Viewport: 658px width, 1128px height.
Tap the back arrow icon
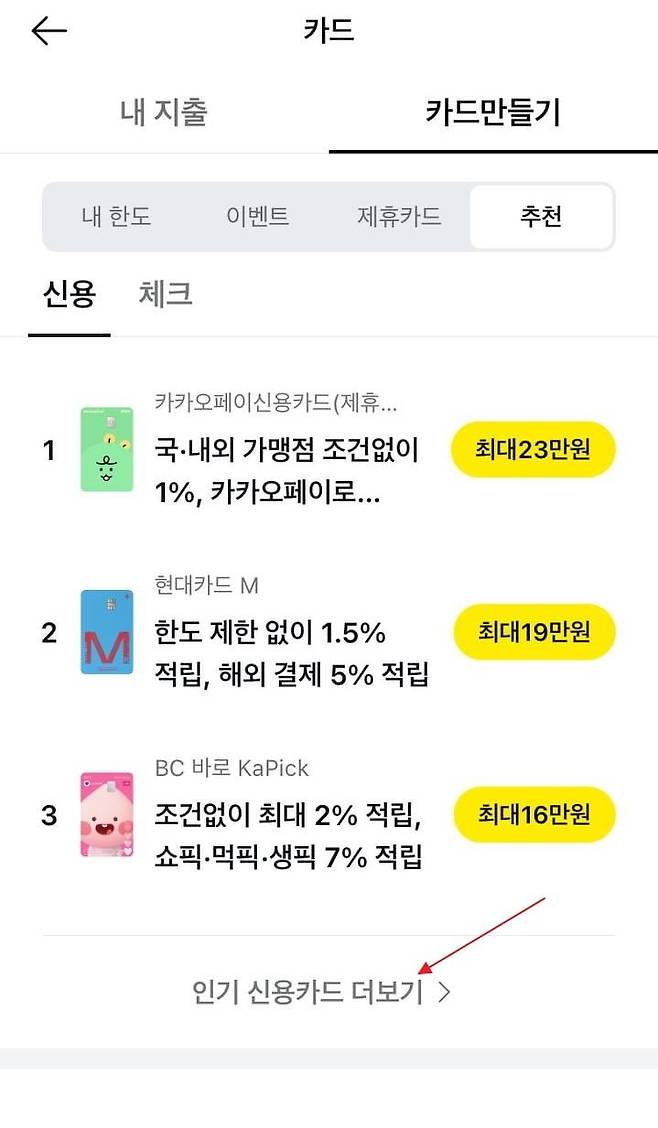click(x=49, y=31)
